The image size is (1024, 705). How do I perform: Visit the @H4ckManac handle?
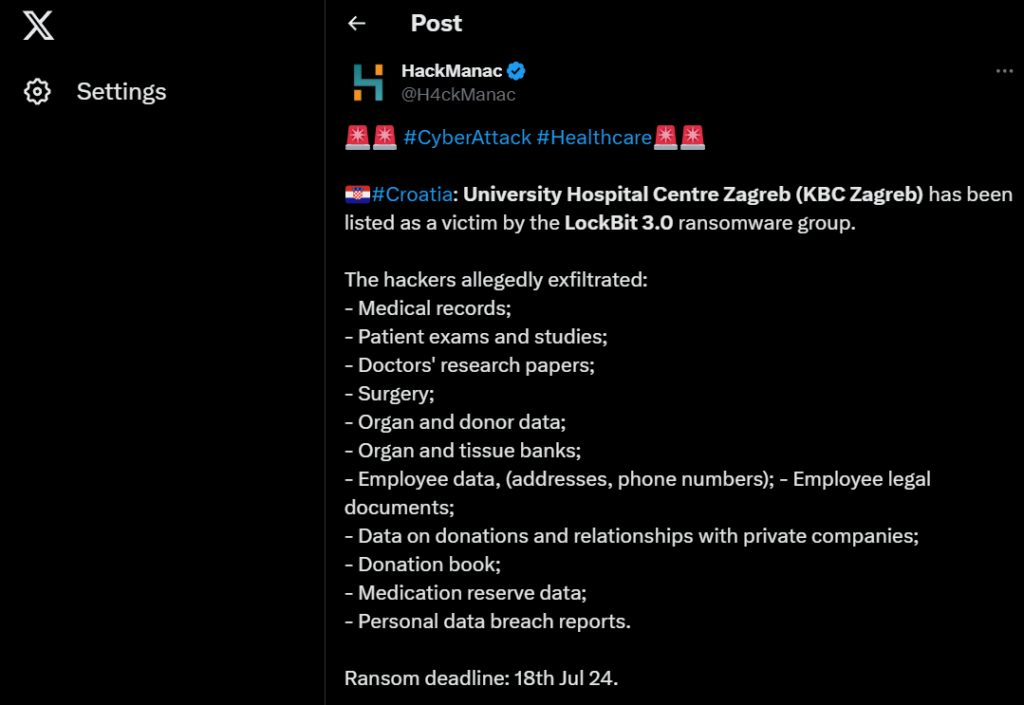click(x=458, y=95)
